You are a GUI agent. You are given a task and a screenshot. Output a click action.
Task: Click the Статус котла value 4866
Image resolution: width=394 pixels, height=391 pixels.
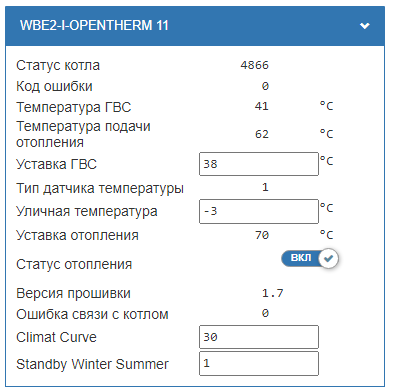(254, 65)
